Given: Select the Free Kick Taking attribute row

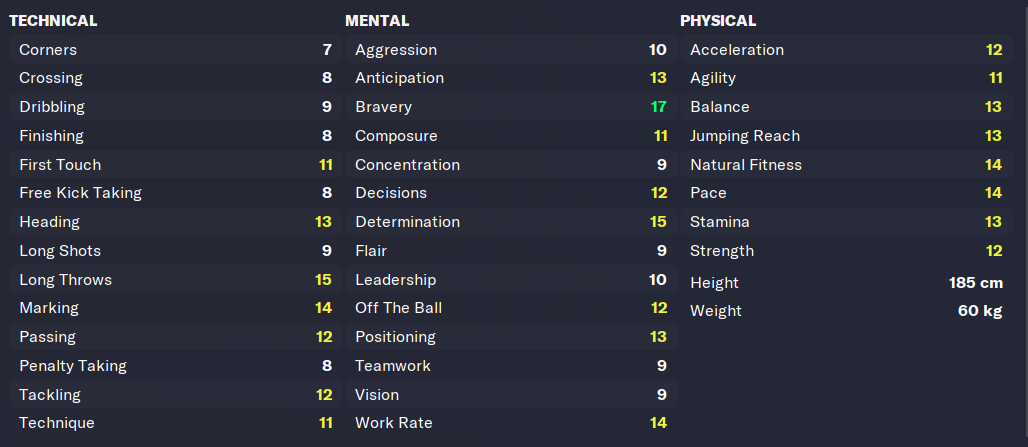Looking at the screenshot, I should (175, 193).
